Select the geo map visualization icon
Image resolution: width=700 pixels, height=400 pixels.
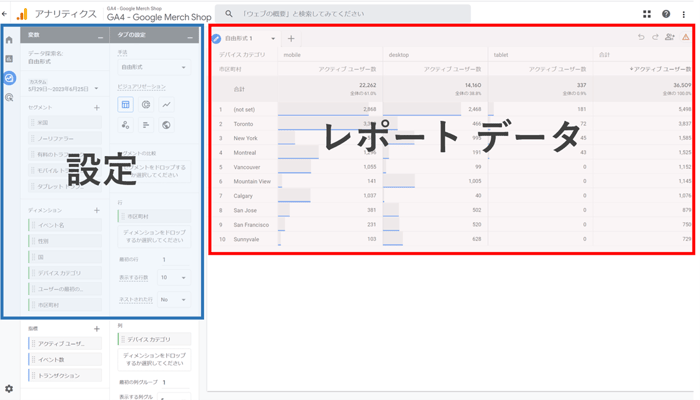click(x=166, y=125)
